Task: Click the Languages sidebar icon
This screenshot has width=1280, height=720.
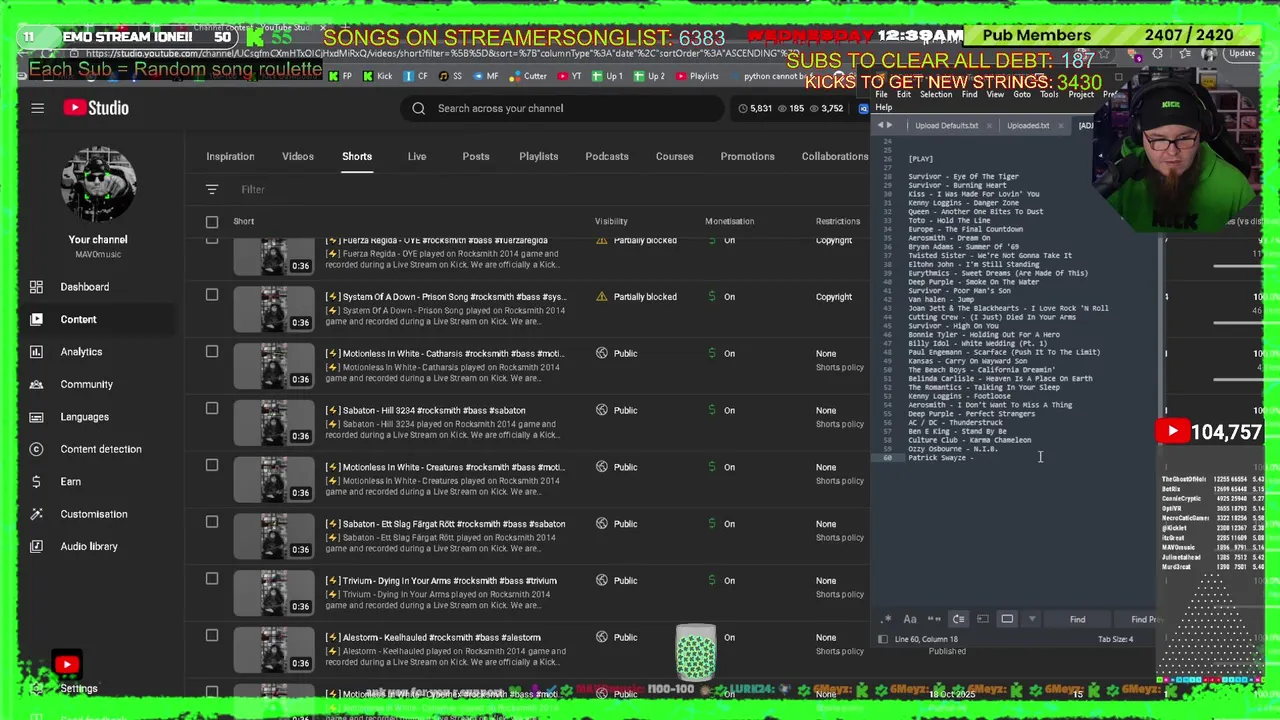Action: click(x=36, y=417)
